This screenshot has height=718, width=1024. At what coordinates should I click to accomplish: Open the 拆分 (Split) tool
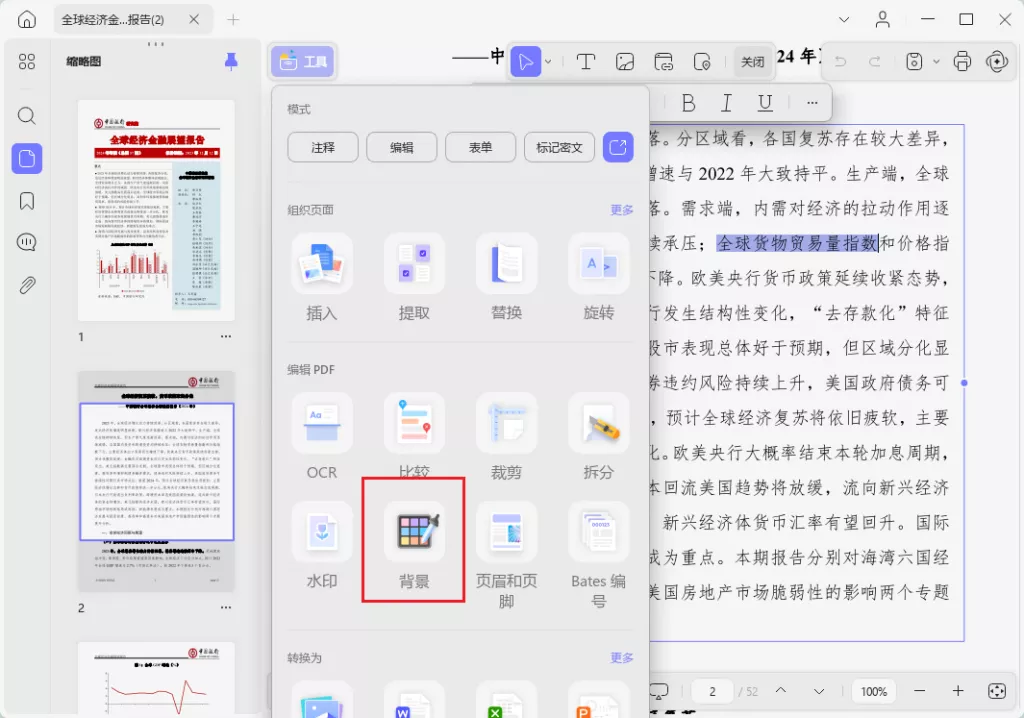(x=598, y=437)
